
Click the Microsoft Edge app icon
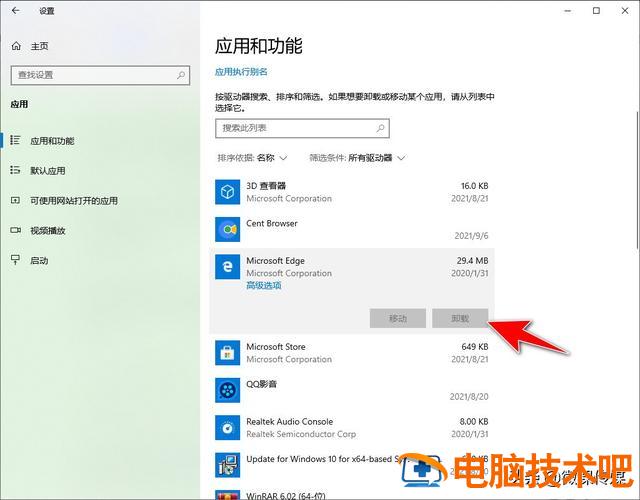(227, 267)
